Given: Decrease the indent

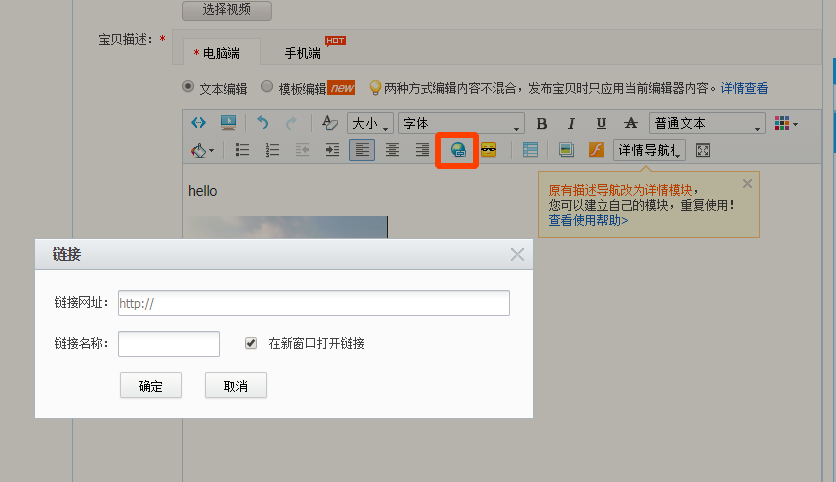Looking at the screenshot, I should 302,150.
